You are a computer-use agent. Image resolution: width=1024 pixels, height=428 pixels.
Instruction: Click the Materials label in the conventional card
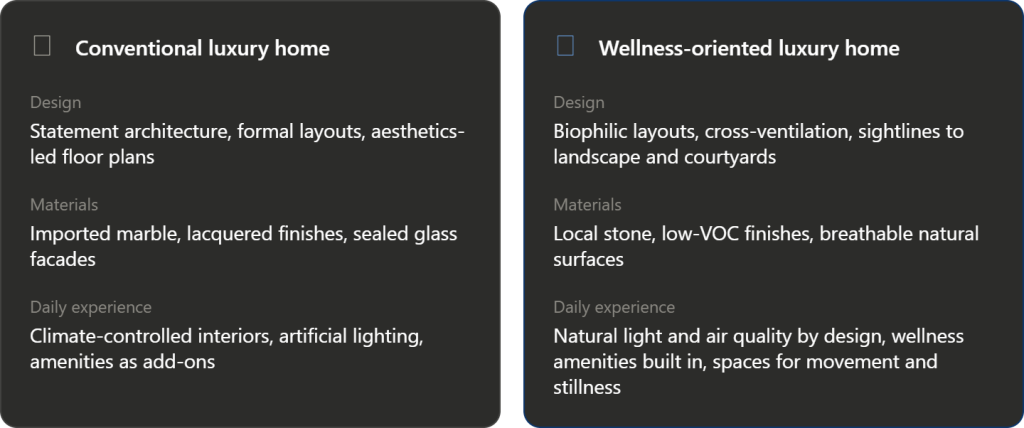point(64,205)
